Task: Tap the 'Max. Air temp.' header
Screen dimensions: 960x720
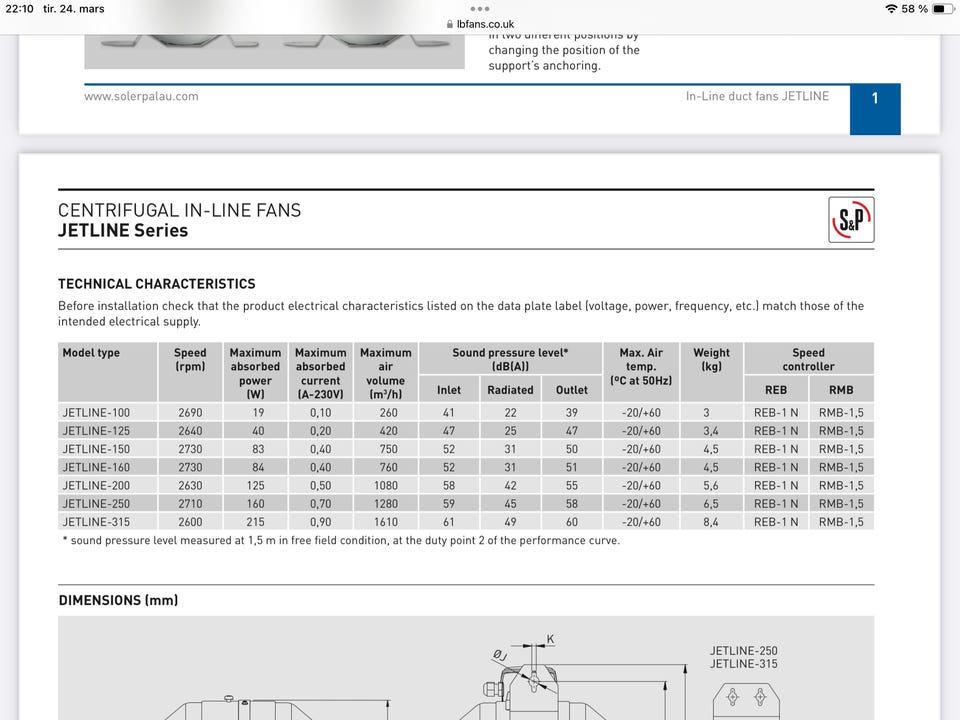Action: click(x=641, y=372)
